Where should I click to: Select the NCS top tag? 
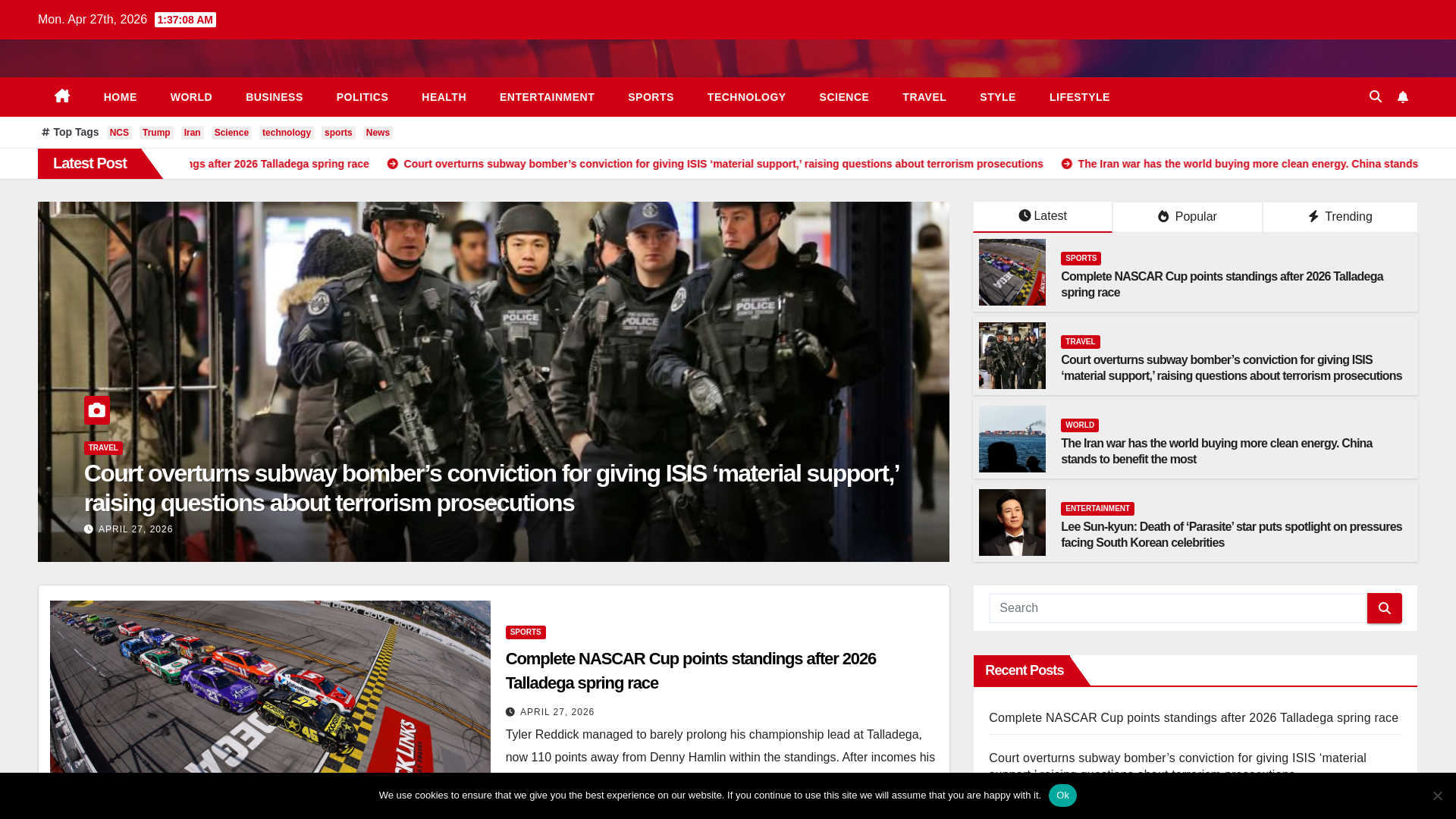(119, 133)
